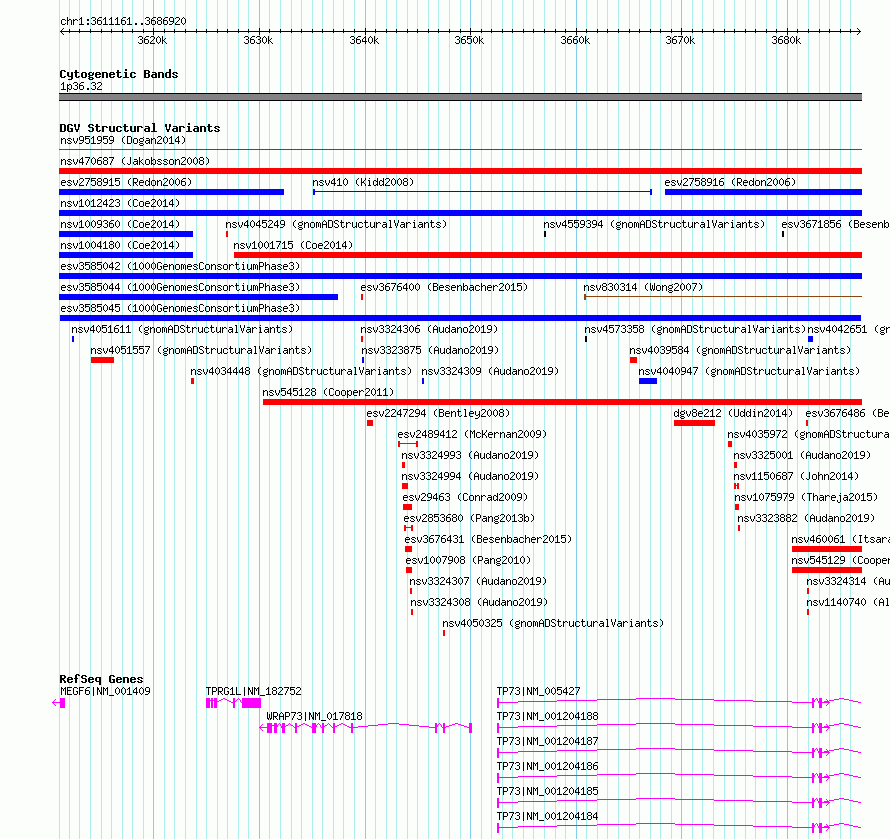
Task: Click the chr1:3611161..3686920 region label
Action: click(x=123, y=22)
